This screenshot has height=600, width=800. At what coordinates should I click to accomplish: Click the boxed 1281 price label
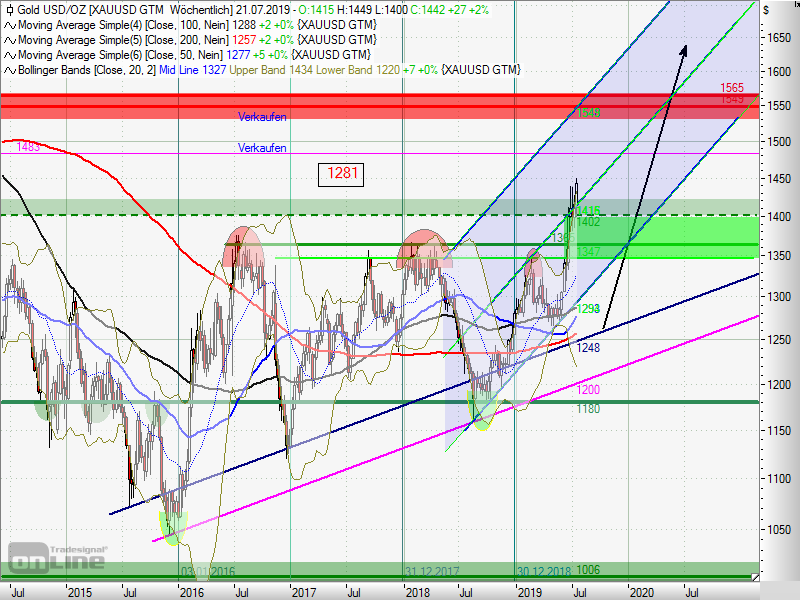(341, 174)
